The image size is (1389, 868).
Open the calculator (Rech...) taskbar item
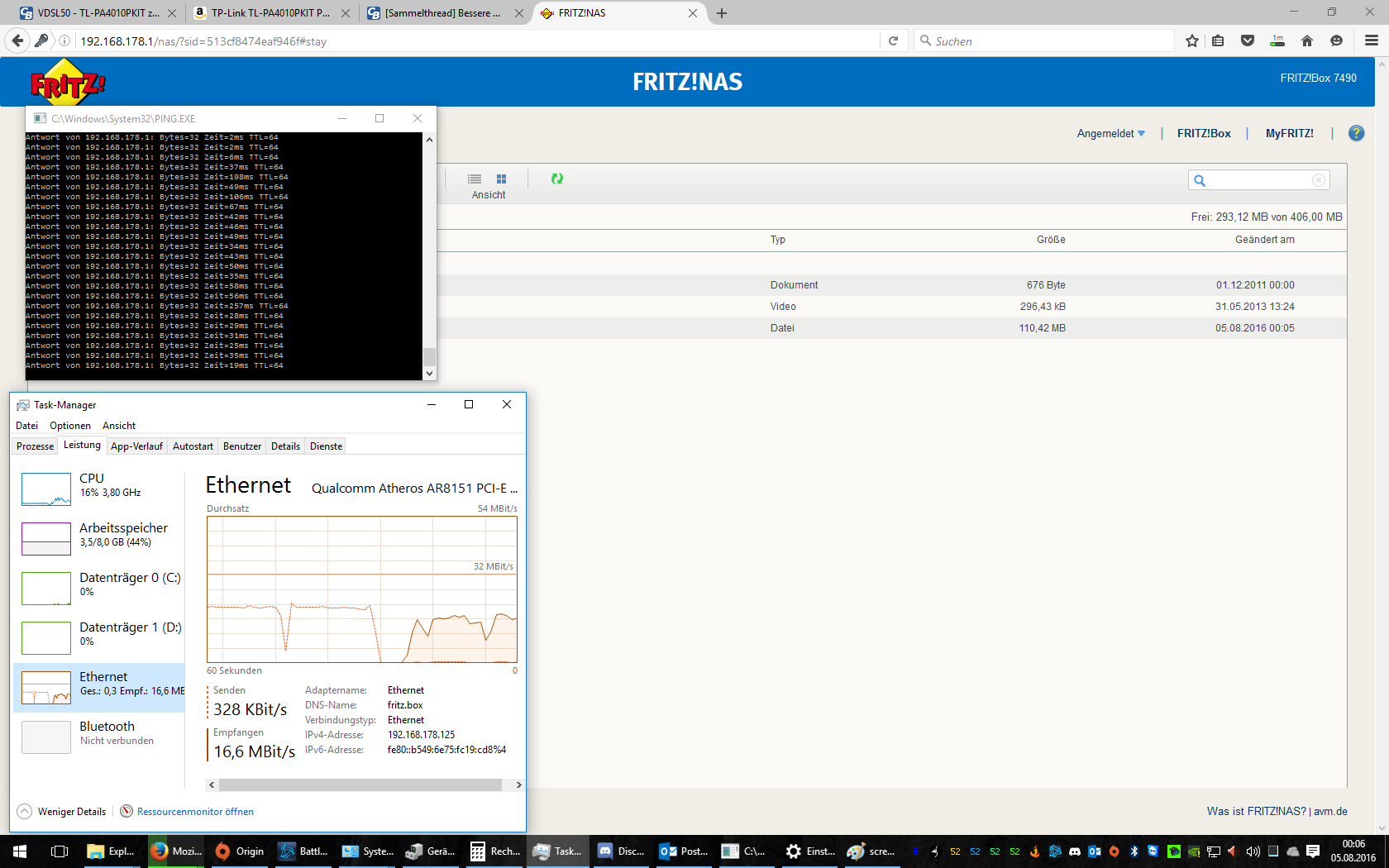(495, 851)
